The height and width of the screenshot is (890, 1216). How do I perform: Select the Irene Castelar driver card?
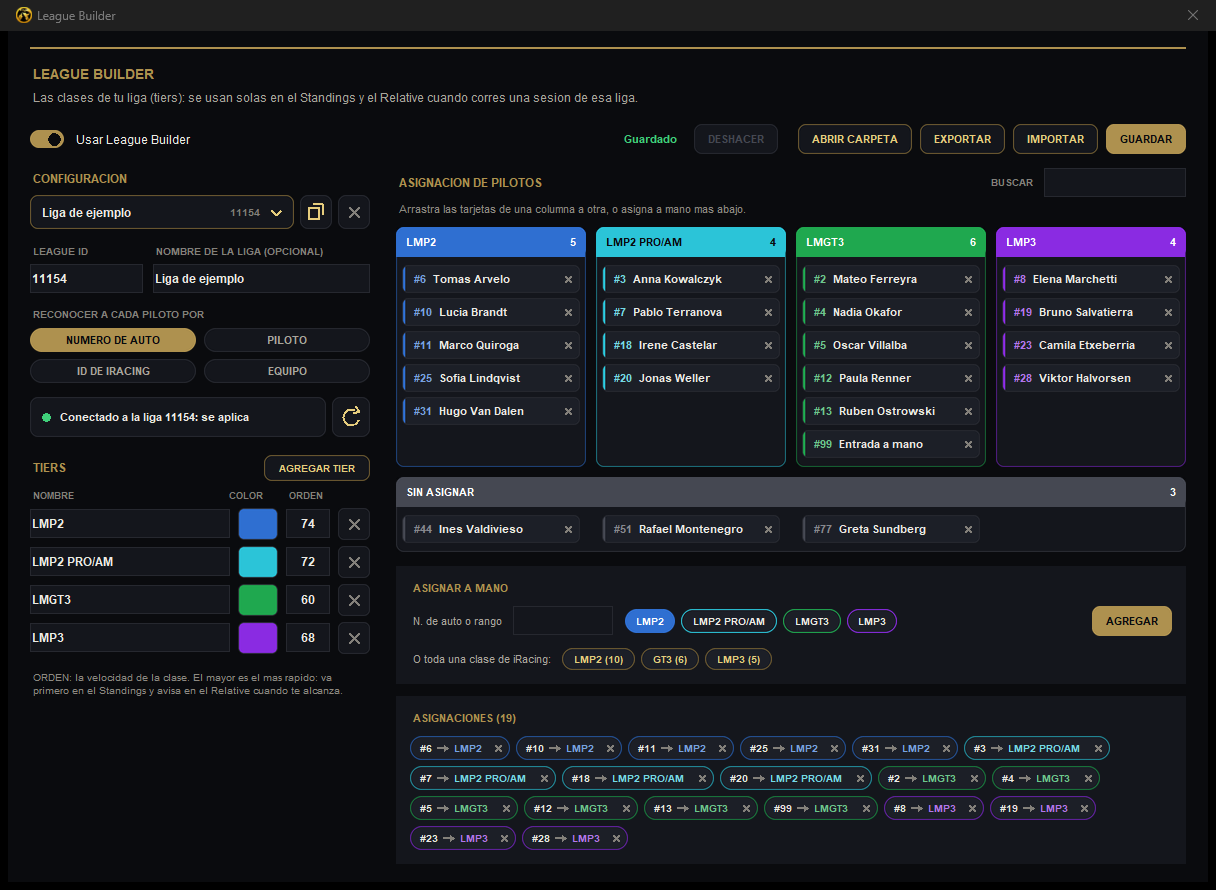(x=691, y=345)
